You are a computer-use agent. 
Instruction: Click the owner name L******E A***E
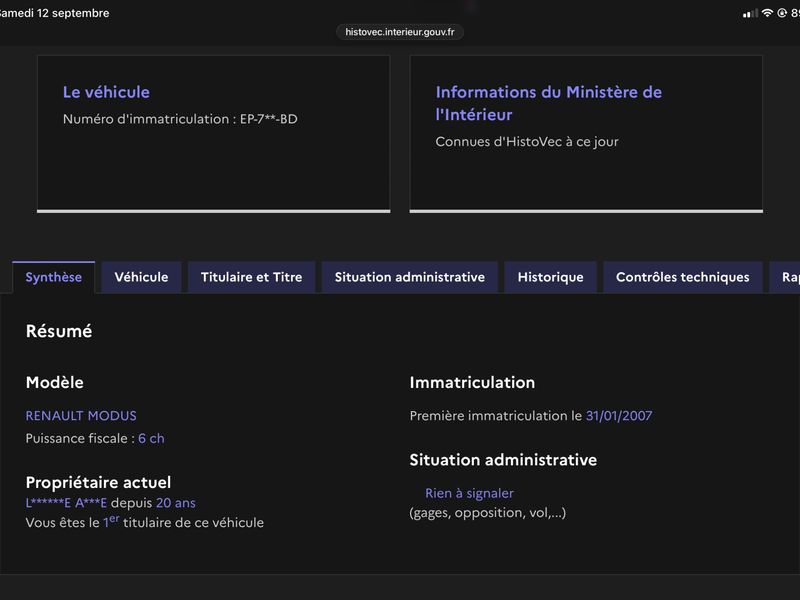[x=66, y=503]
